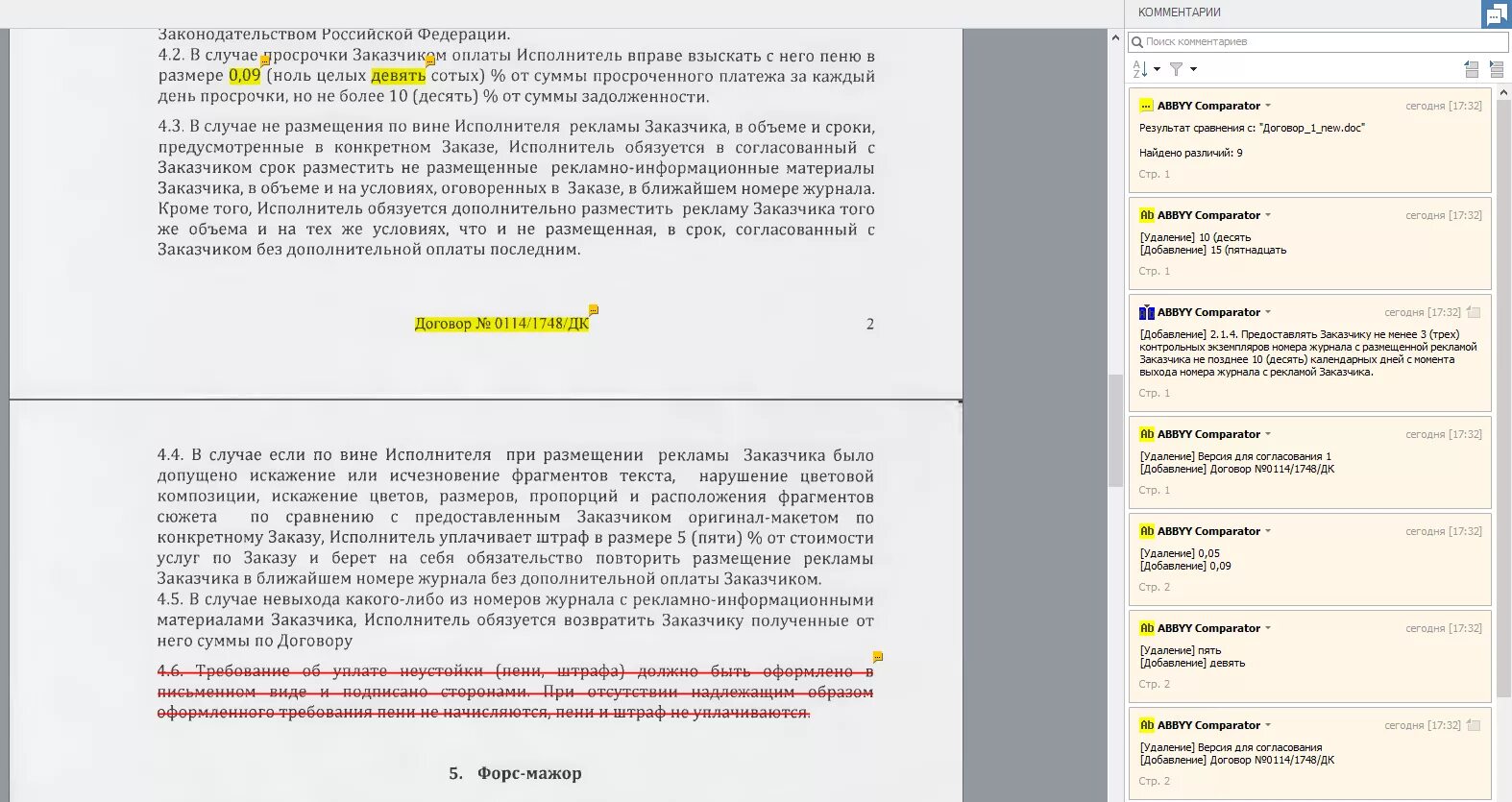This screenshot has width=1512, height=802.
Task: Open author menu on the '15 (пятнадцать' comment
Action: click(1268, 215)
